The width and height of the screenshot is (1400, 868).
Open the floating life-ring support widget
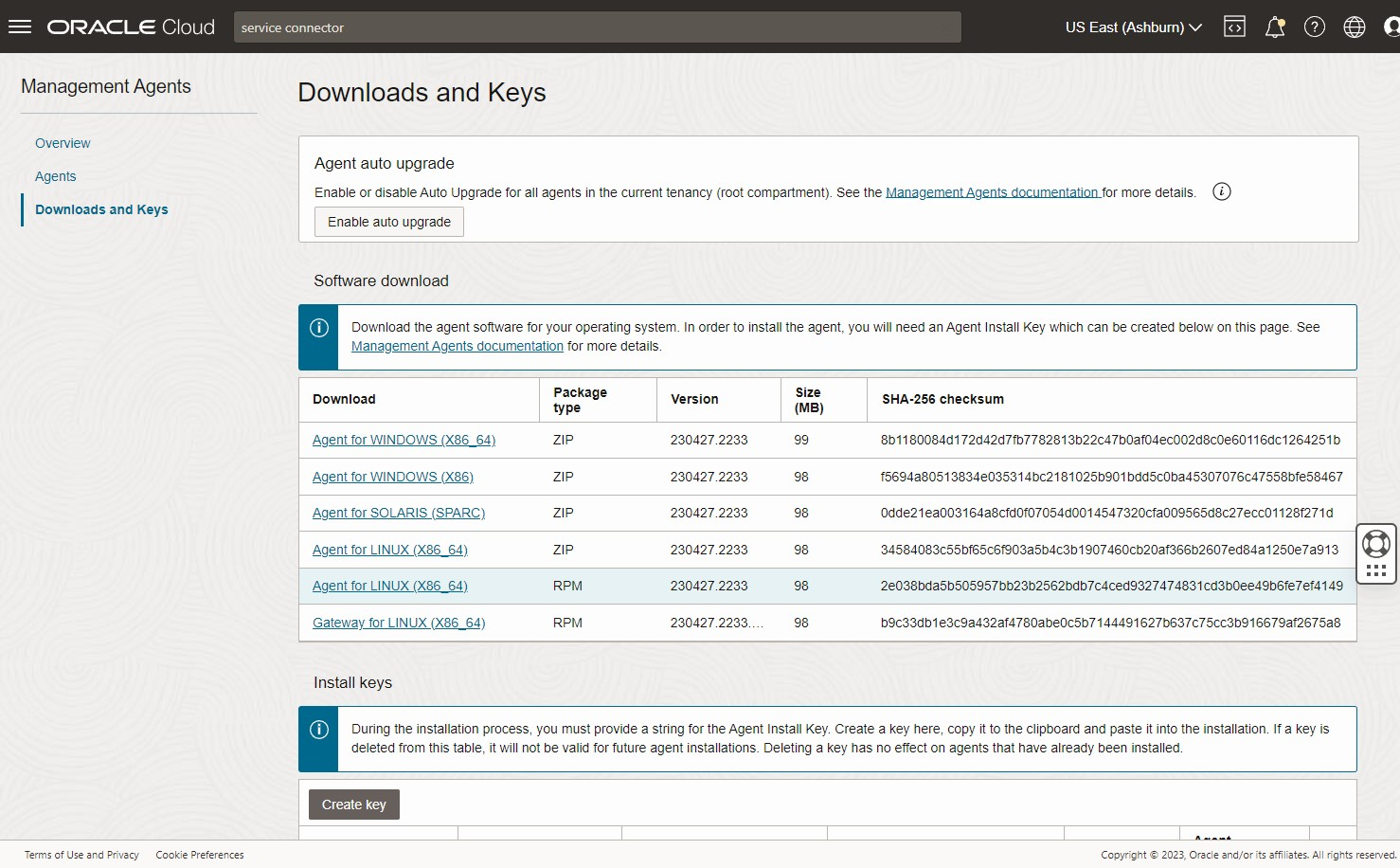(x=1375, y=544)
